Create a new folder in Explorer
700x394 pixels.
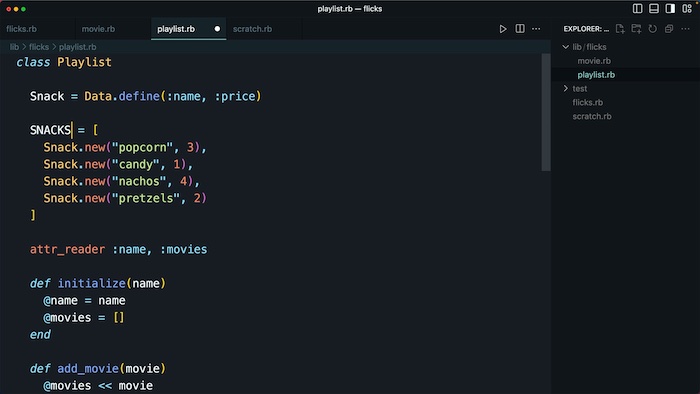click(x=636, y=29)
